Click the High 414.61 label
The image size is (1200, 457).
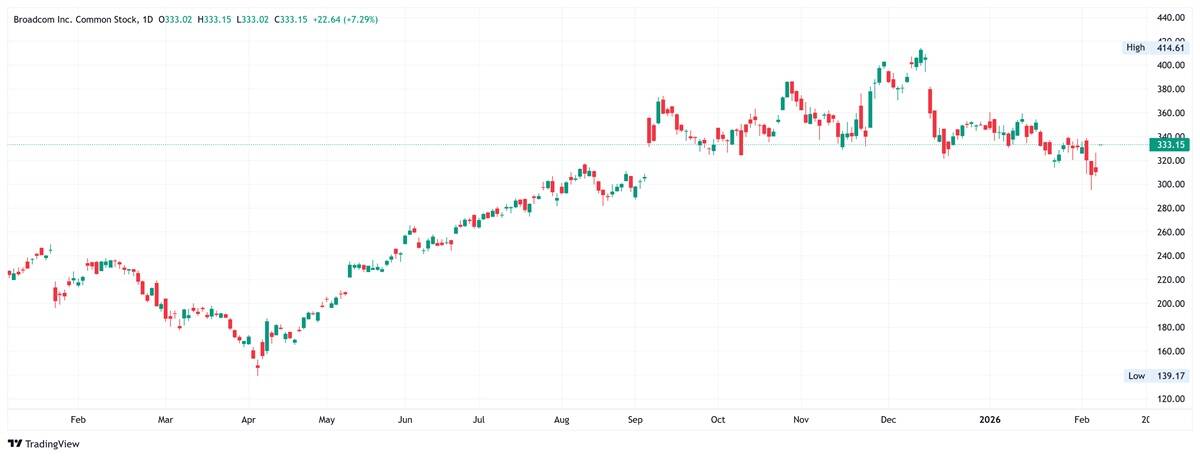pyautogui.click(x=1154, y=48)
